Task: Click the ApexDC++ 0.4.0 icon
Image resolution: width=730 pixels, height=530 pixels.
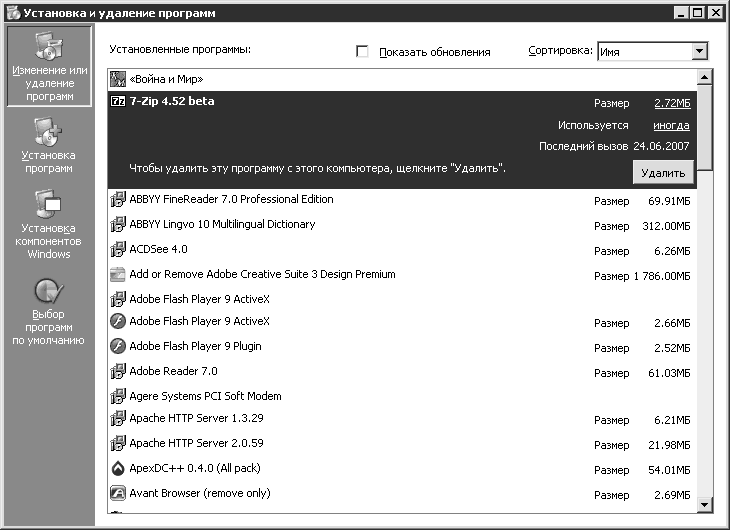Action: pyautogui.click(x=118, y=468)
